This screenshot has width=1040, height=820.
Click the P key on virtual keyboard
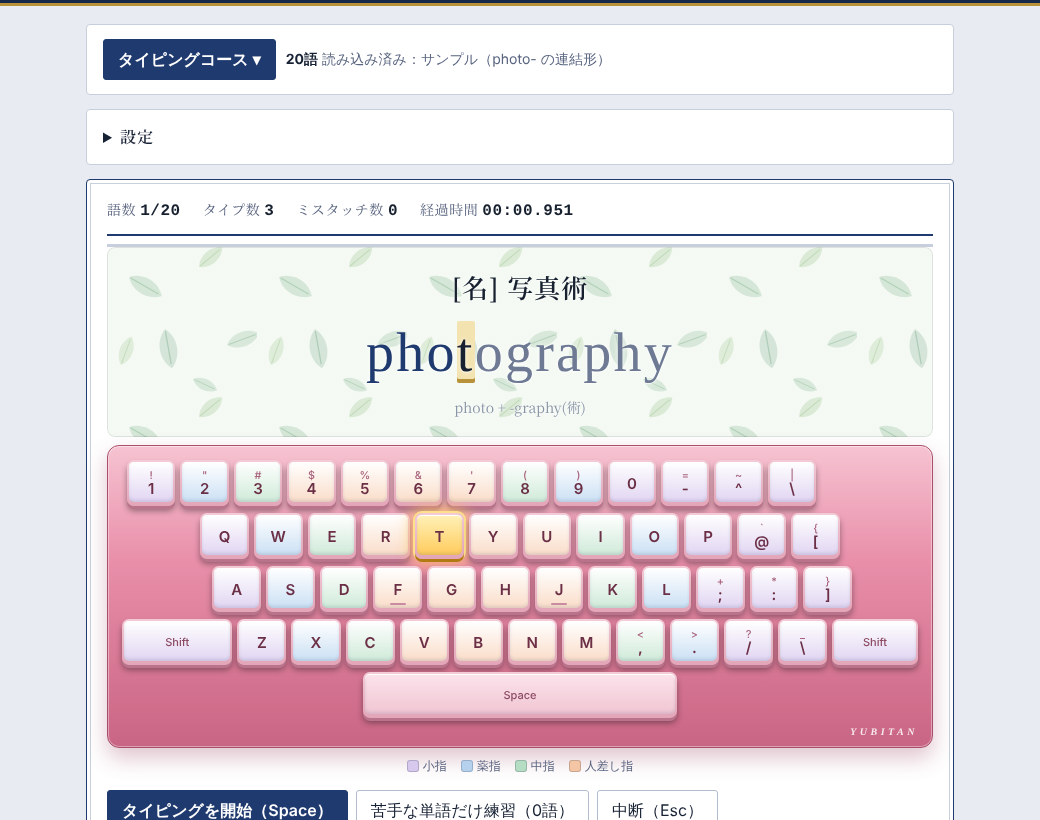tap(708, 536)
